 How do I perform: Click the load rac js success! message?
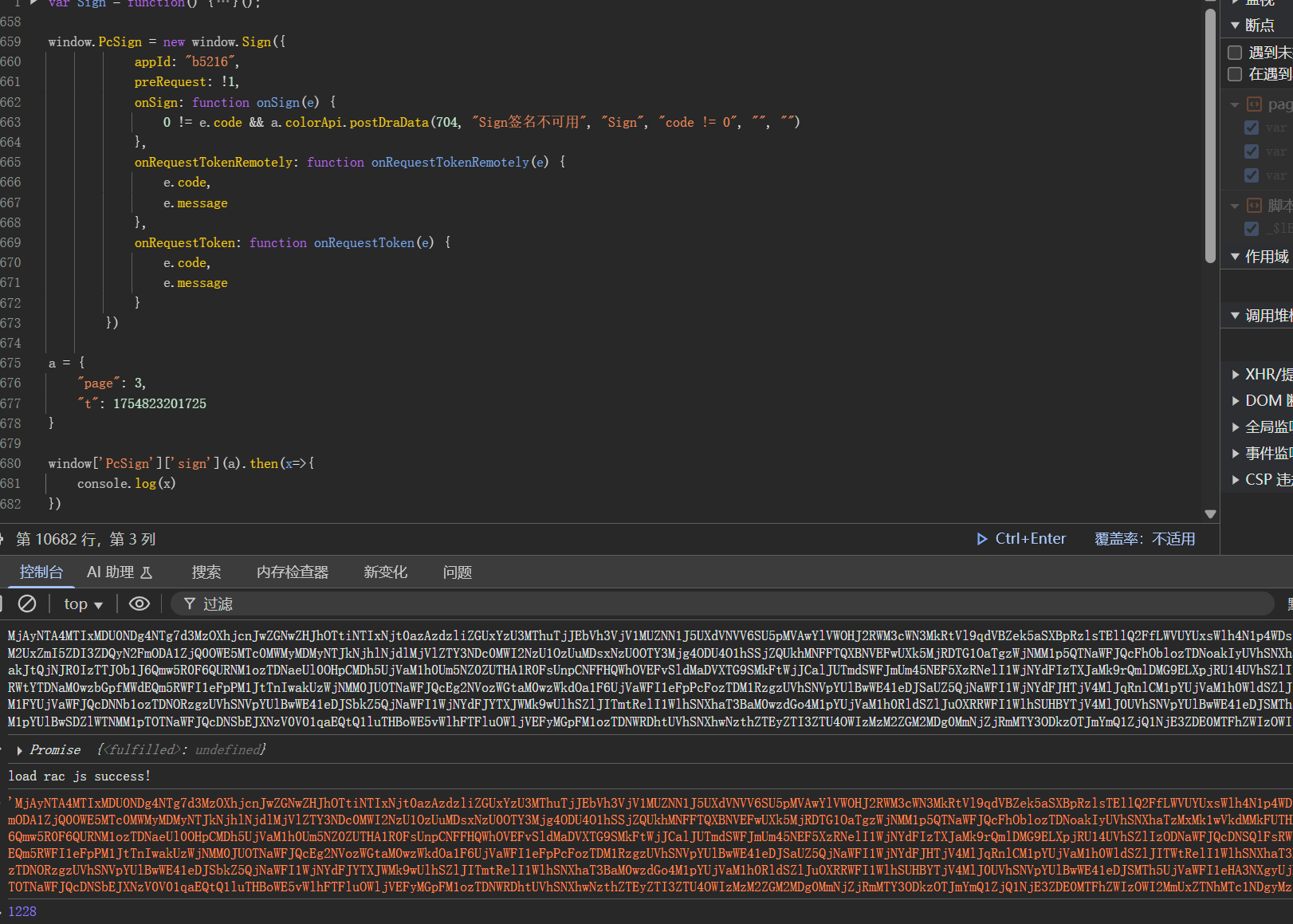pos(79,776)
